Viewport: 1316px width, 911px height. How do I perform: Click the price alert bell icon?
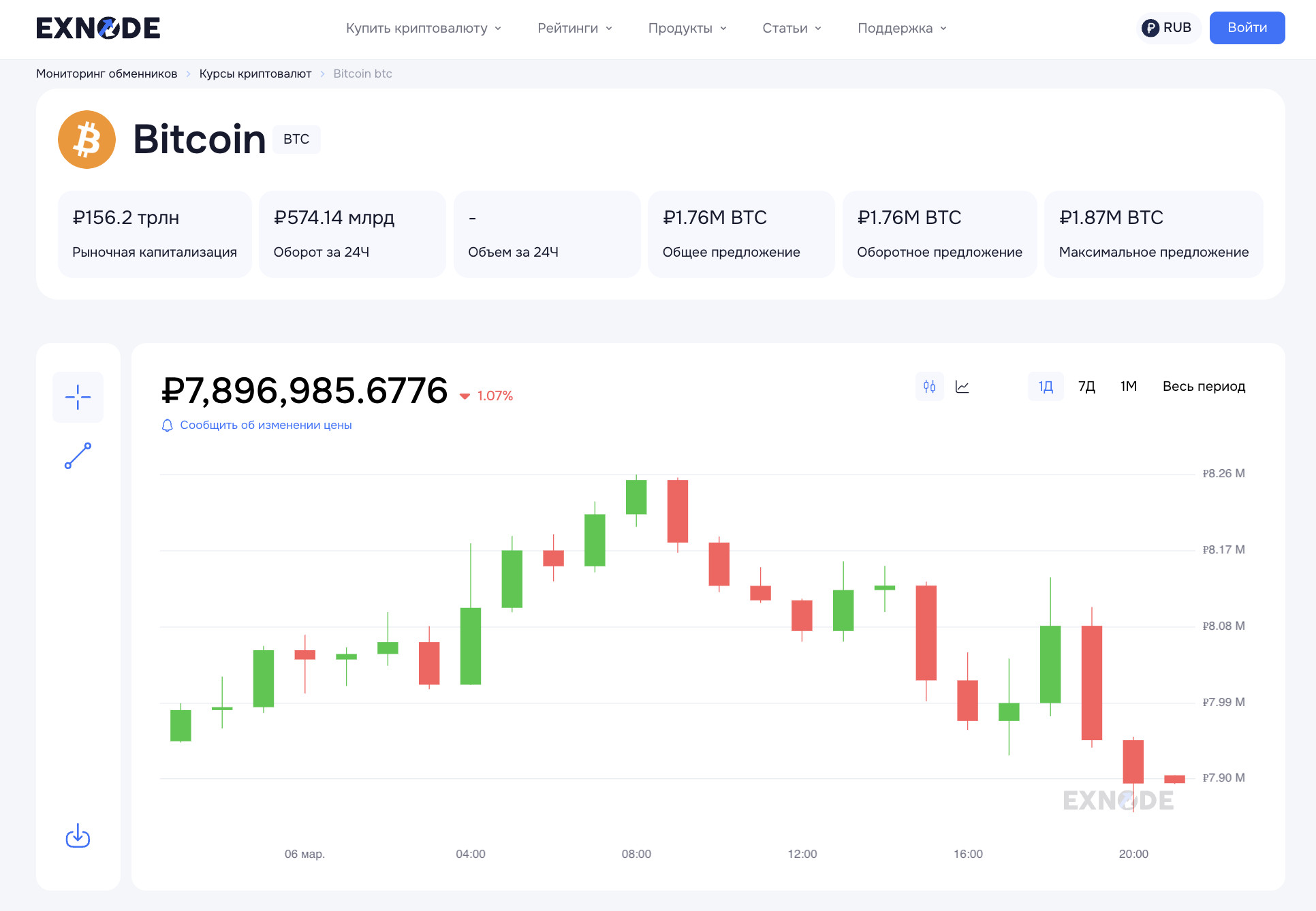point(168,426)
